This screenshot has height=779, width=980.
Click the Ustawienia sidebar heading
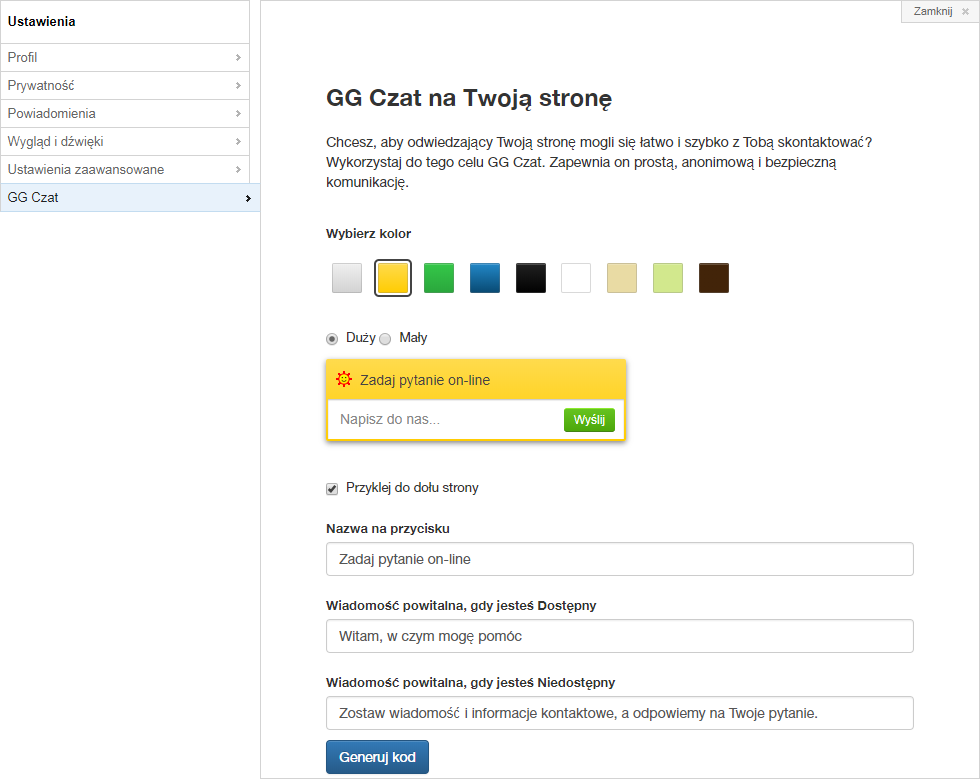pyautogui.click(x=42, y=21)
